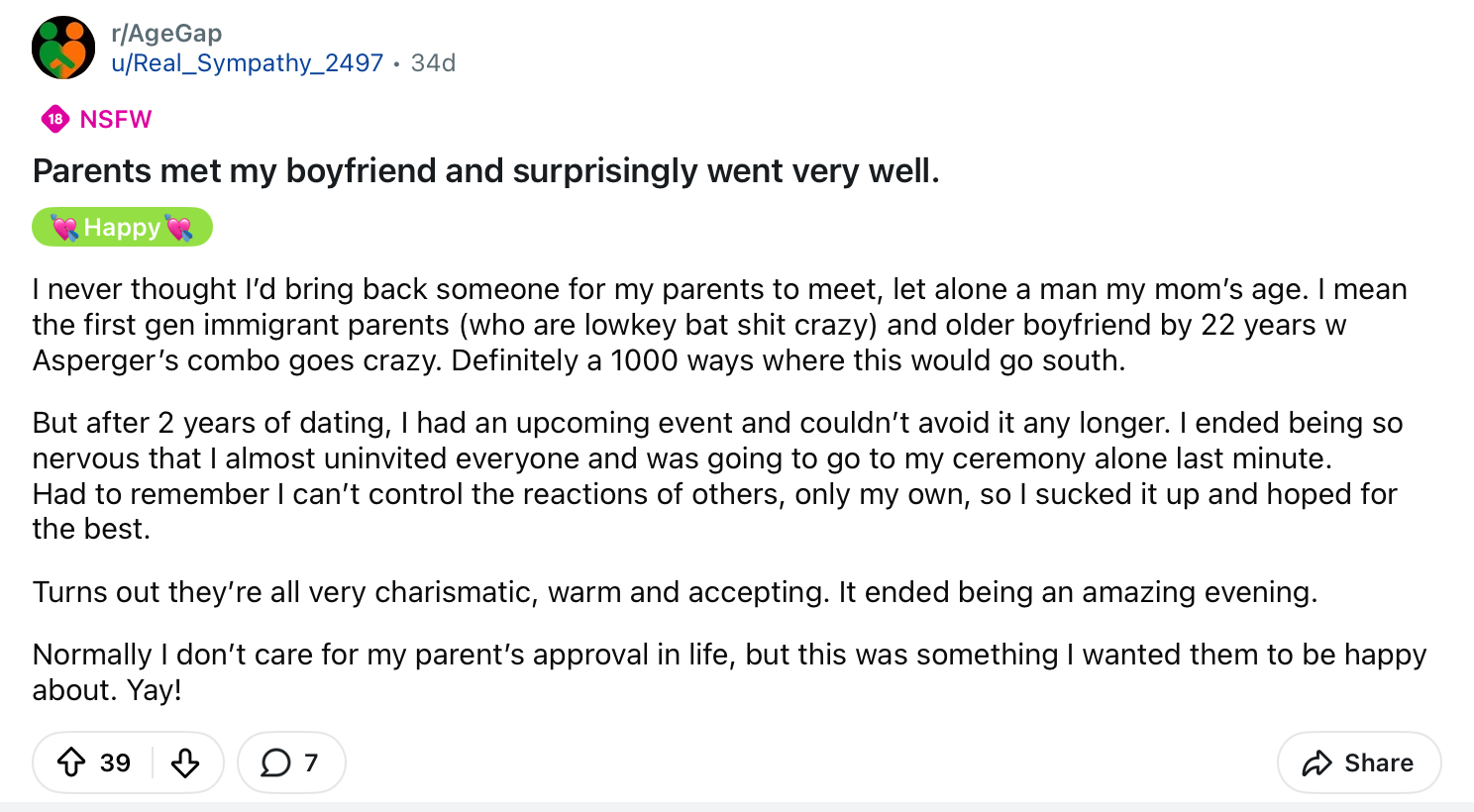Click the NSFW label text
Image resolution: width=1474 pixels, height=812 pixels.
click(116, 119)
